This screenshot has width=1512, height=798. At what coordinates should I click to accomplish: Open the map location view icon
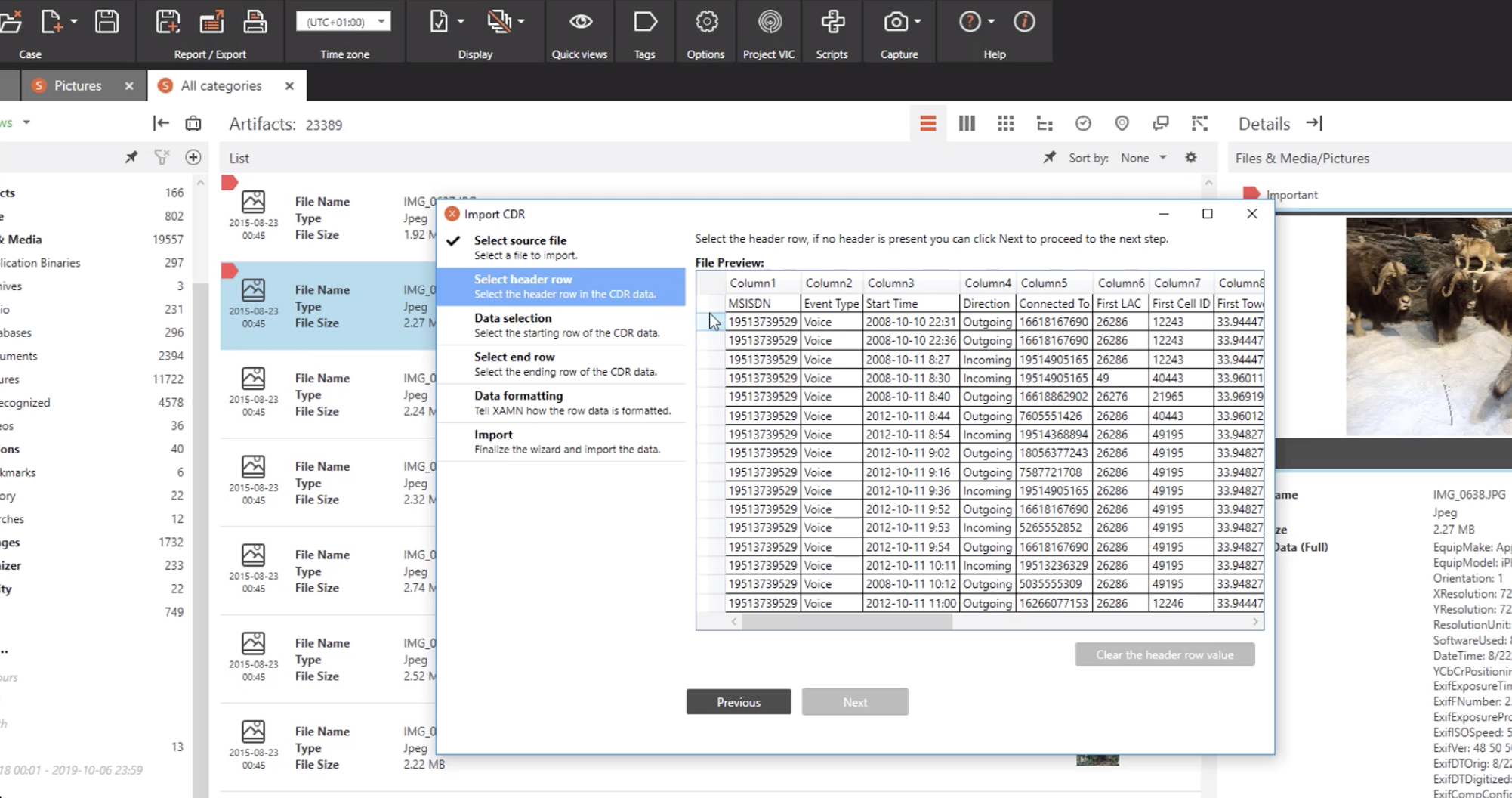click(1122, 123)
